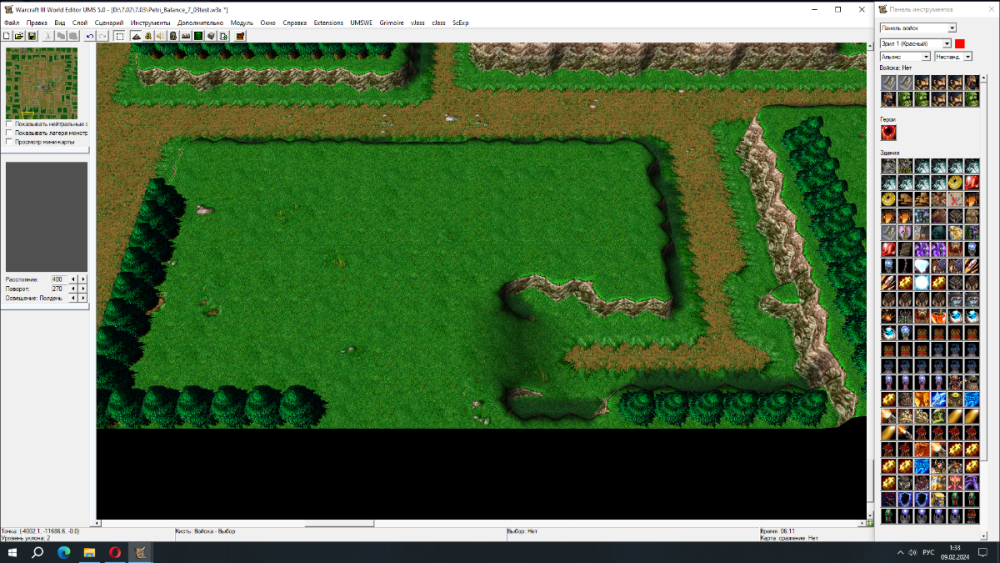Click the red player color swatch

click(960, 44)
